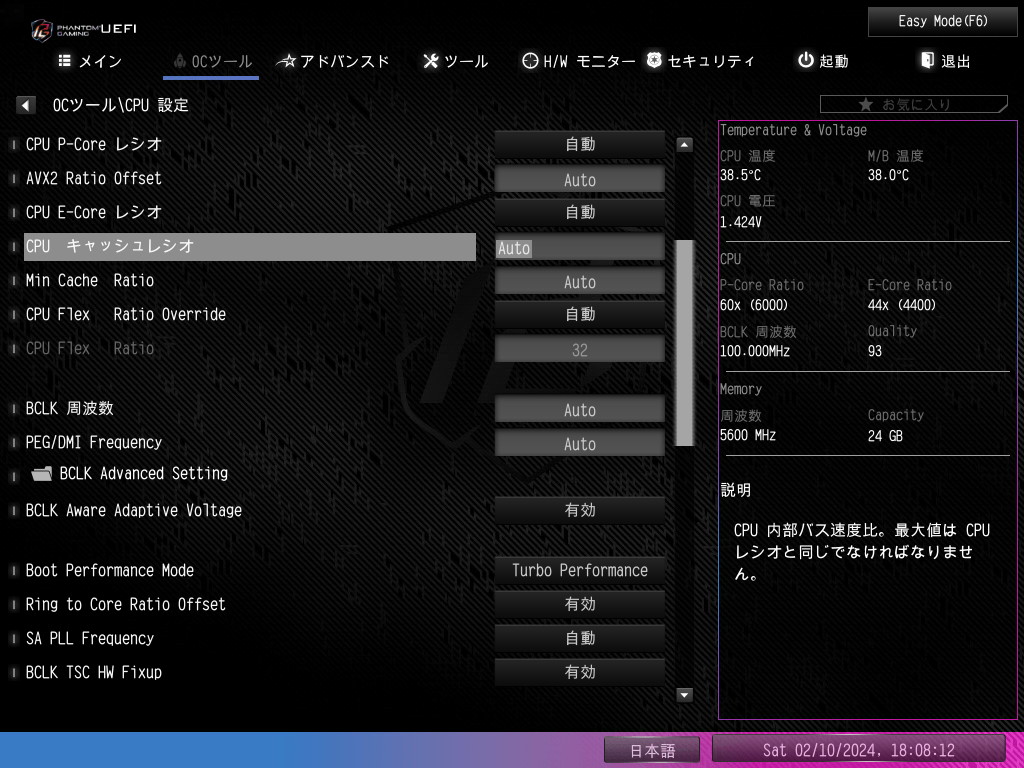
Task: Click the CPU 電圧 1.424V reading
Action: 741,222
